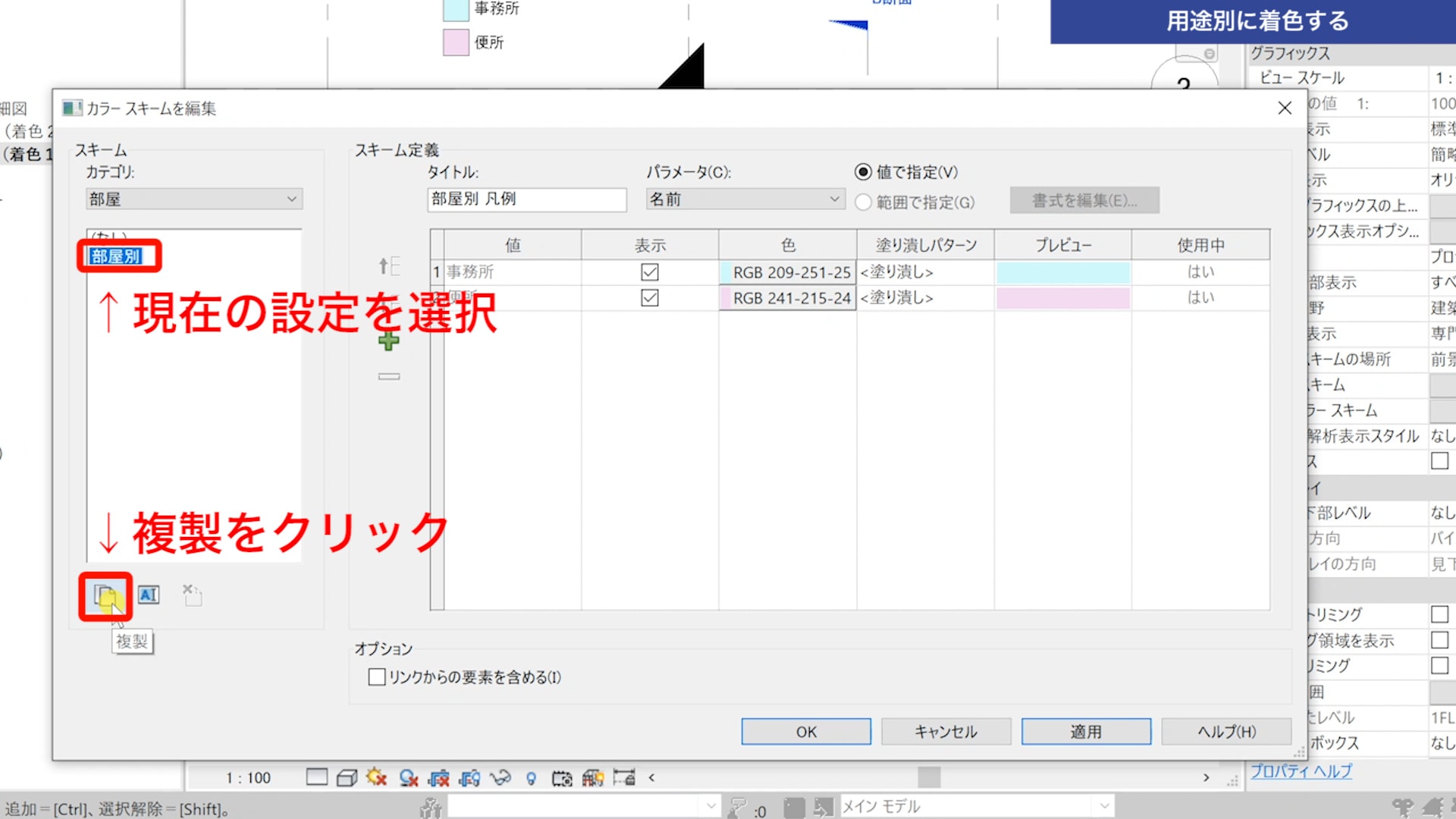Enable リンクからの要素を含める checkbox
Screen dimensions: 1456x819
(x=377, y=677)
